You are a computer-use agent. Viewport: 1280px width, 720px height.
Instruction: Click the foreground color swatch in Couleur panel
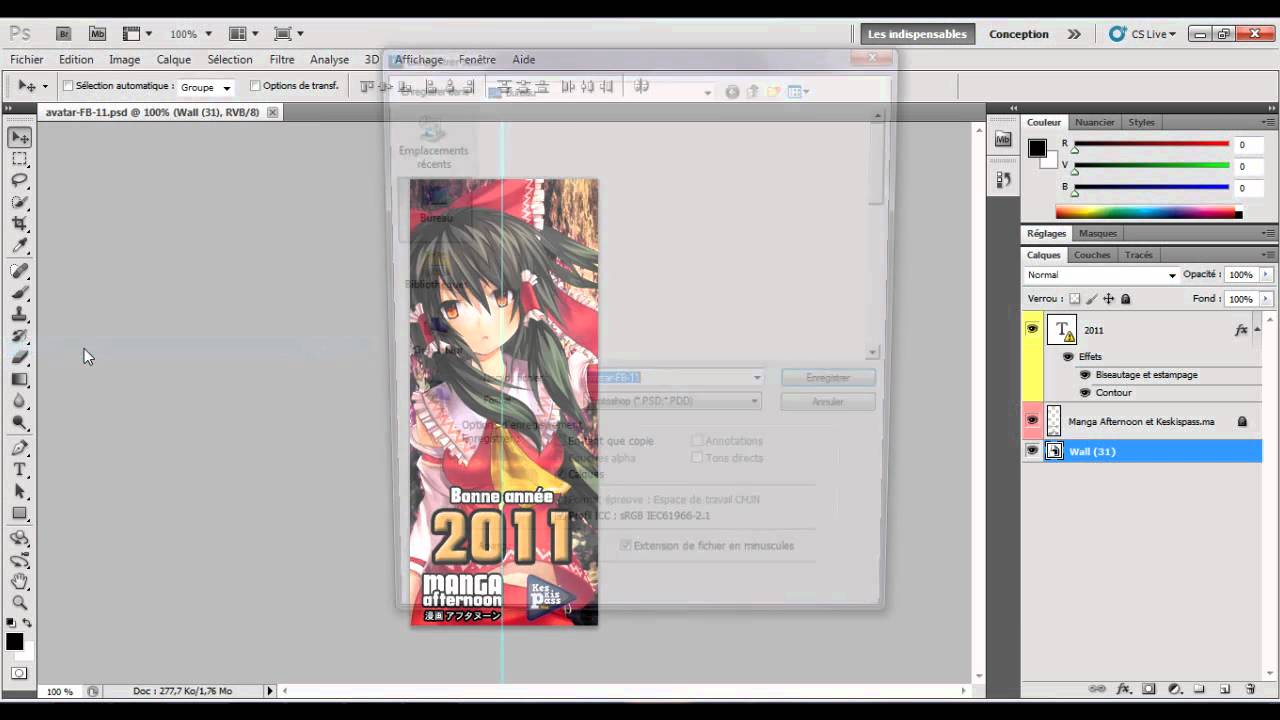click(1037, 148)
